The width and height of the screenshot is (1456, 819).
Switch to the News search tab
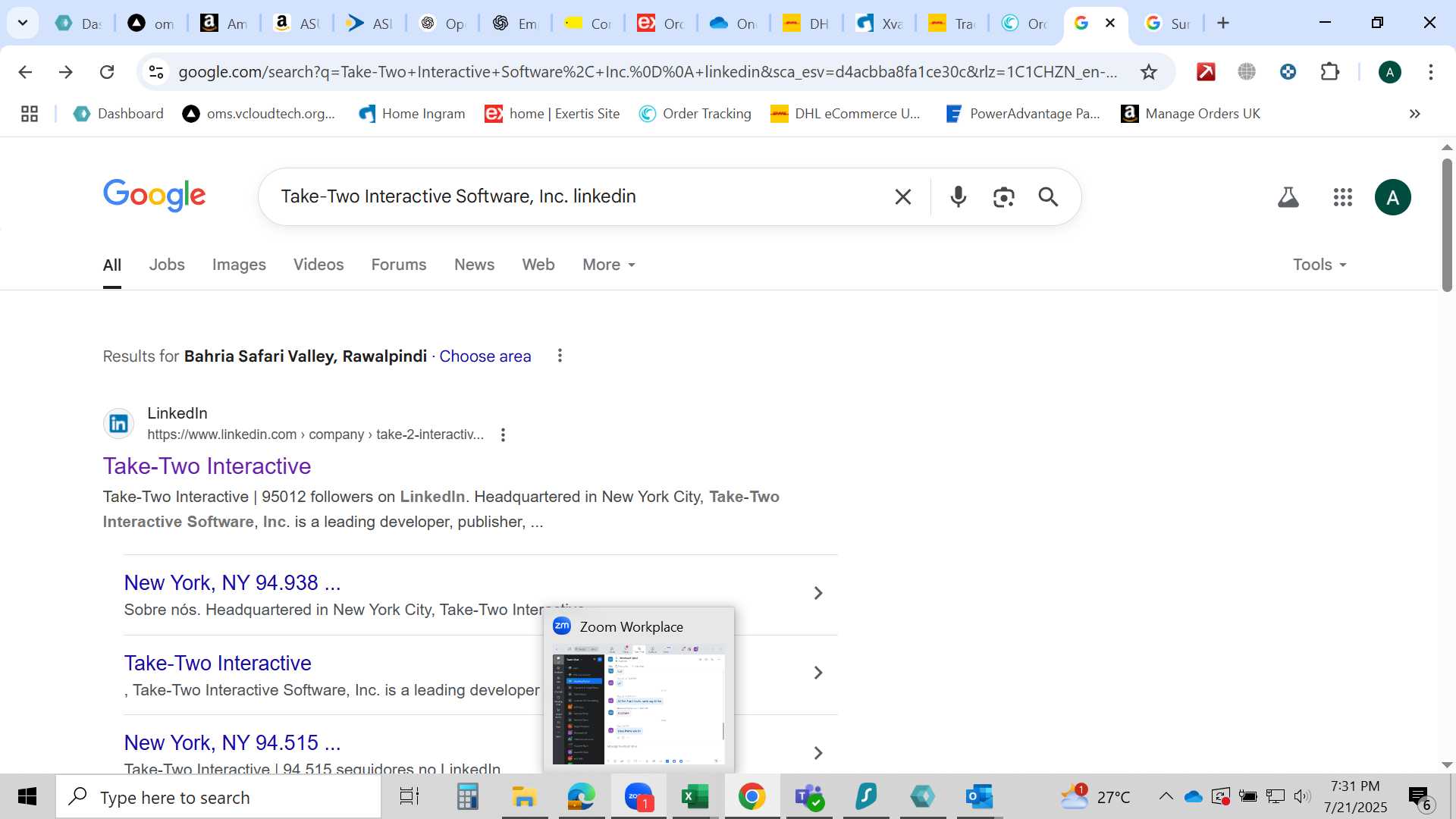(474, 265)
